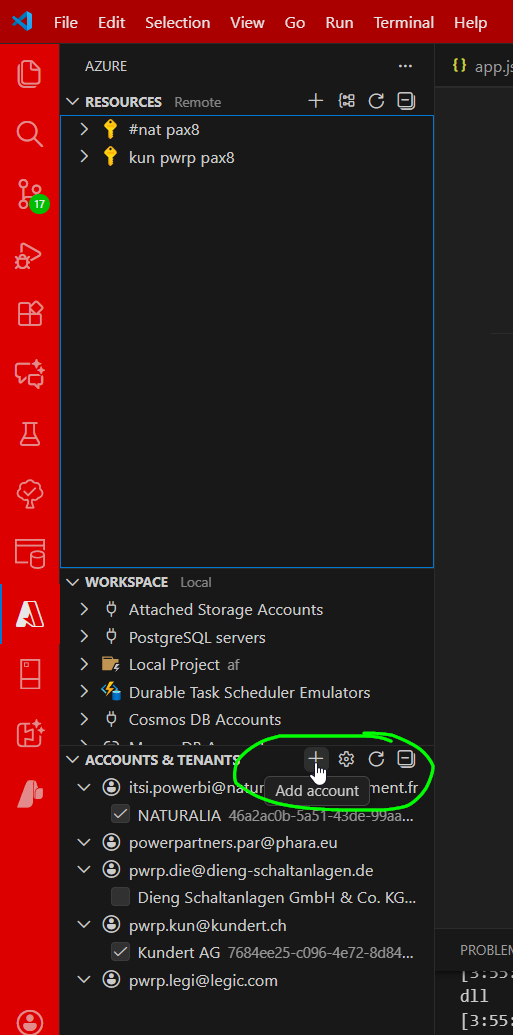Select the PROBLEMS panel tab

pos(486,949)
